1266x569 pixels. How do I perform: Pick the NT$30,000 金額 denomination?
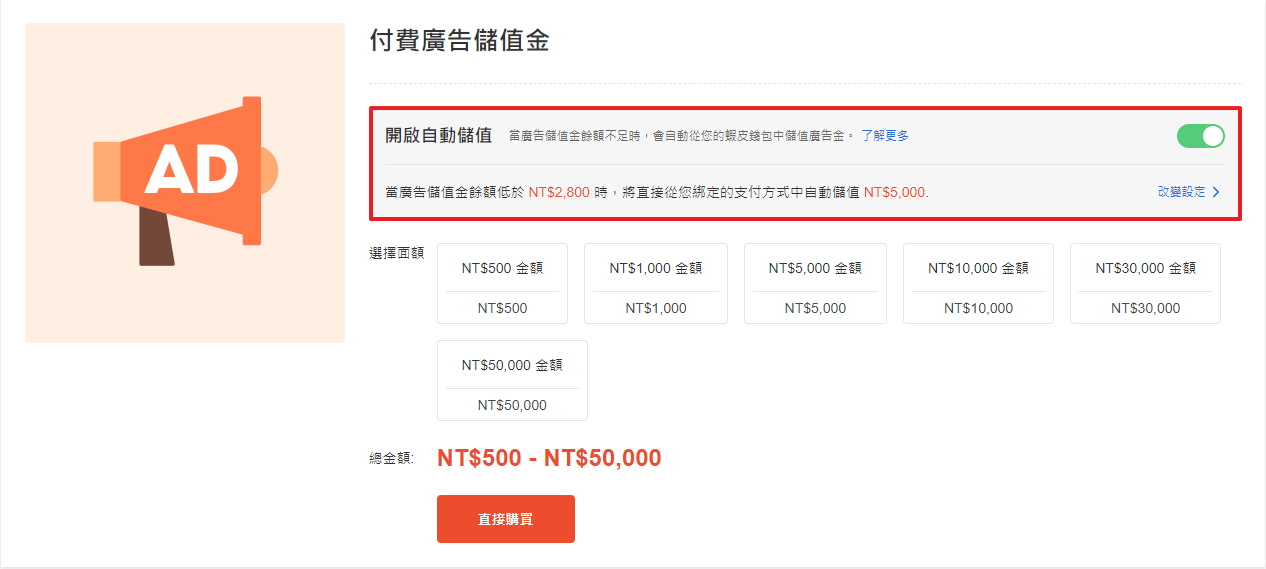click(x=1145, y=283)
